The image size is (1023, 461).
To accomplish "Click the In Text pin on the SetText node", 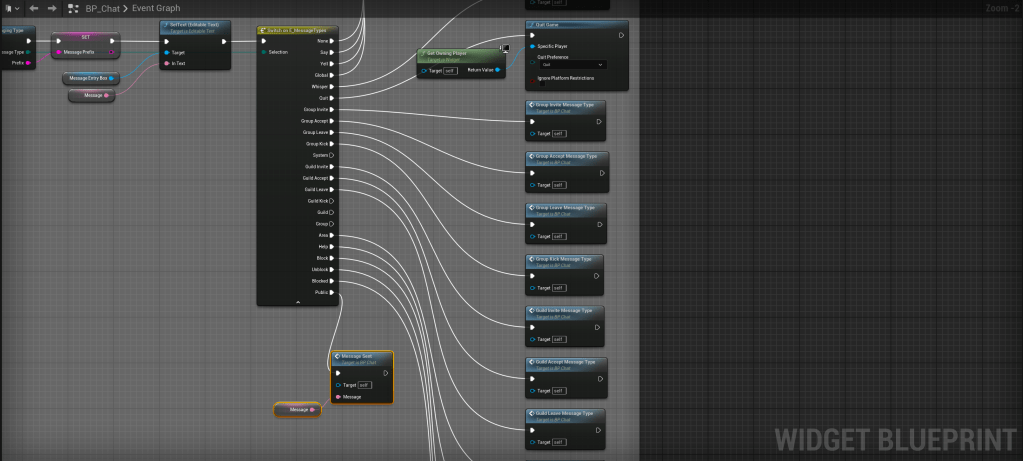I will (167, 63).
